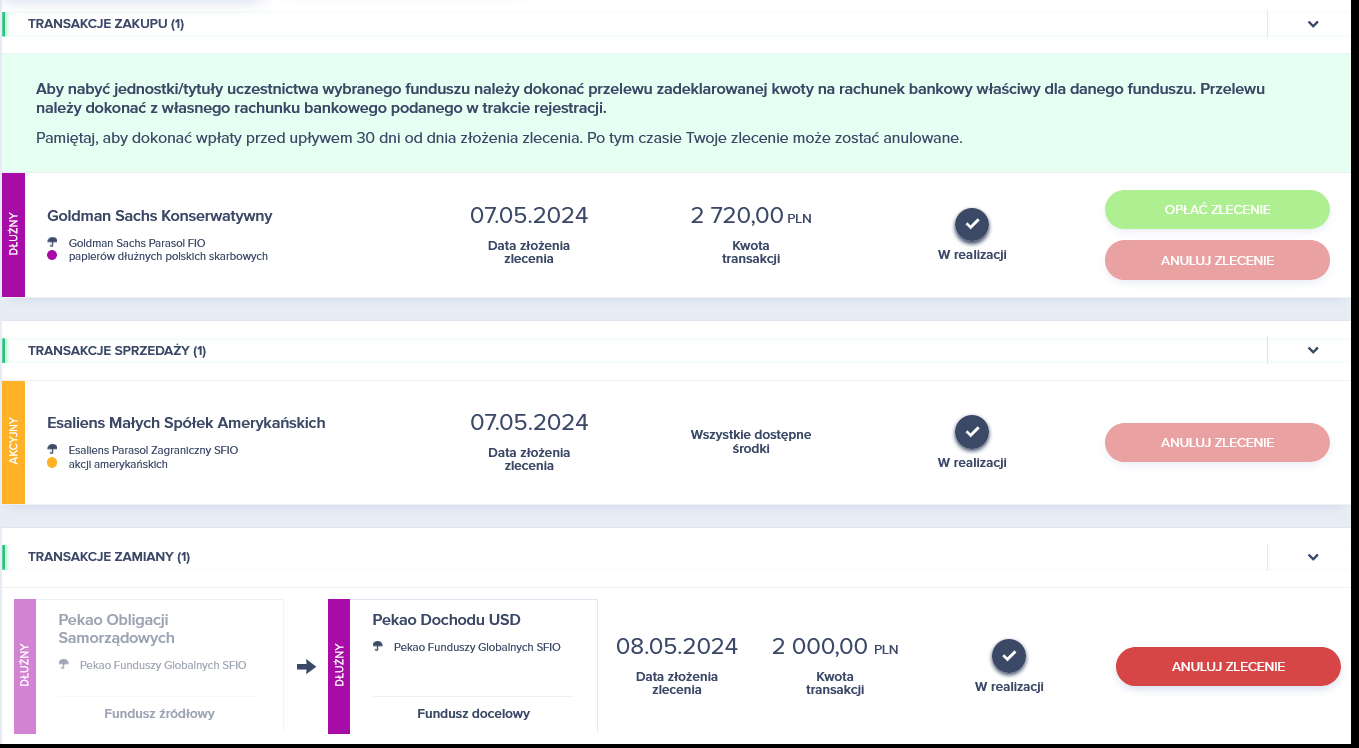The image size is (1359, 748).
Task: Click W realizacji text in Pekao exchange row
Action: [1009, 687]
